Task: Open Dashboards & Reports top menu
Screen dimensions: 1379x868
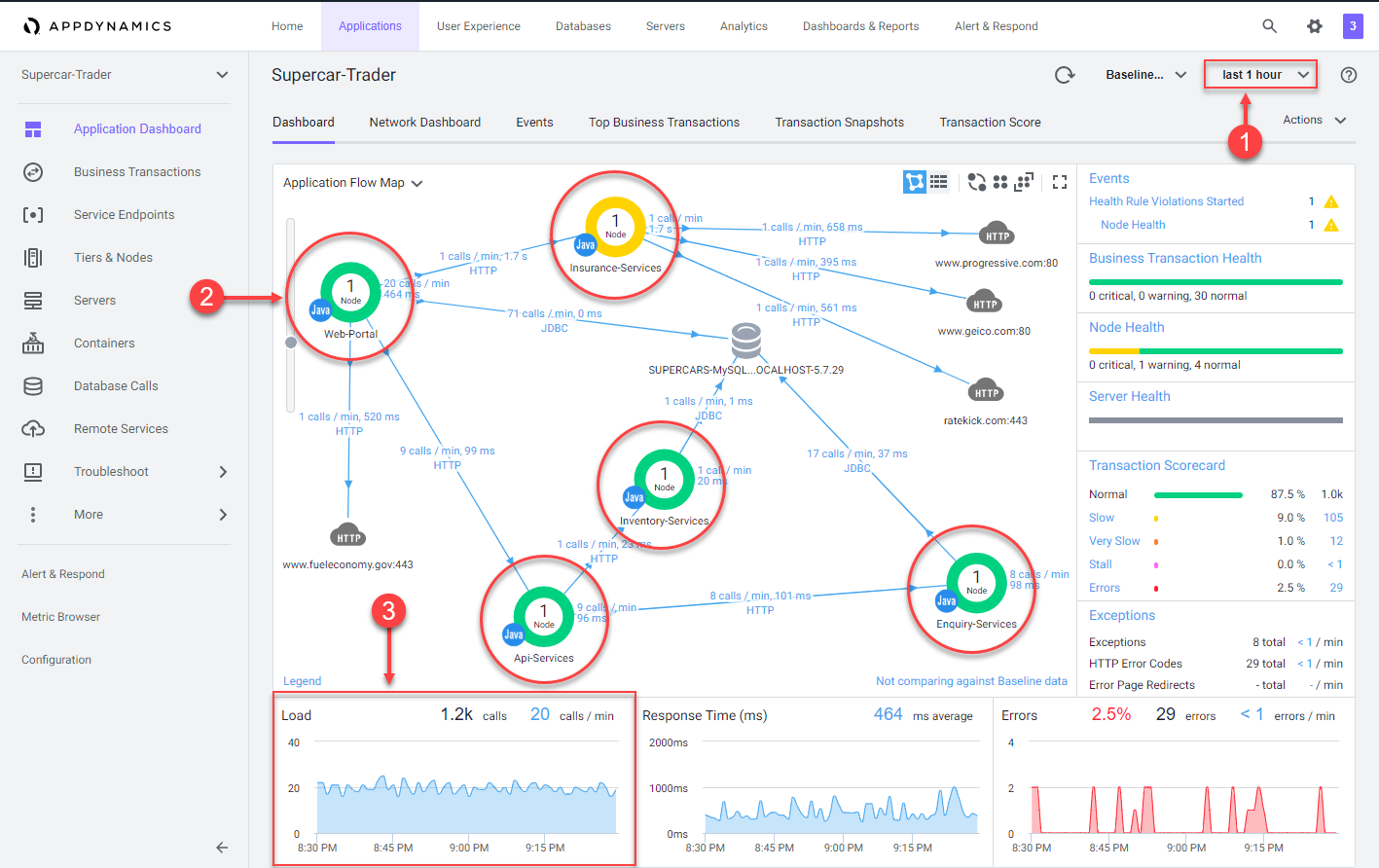Action: tap(860, 26)
